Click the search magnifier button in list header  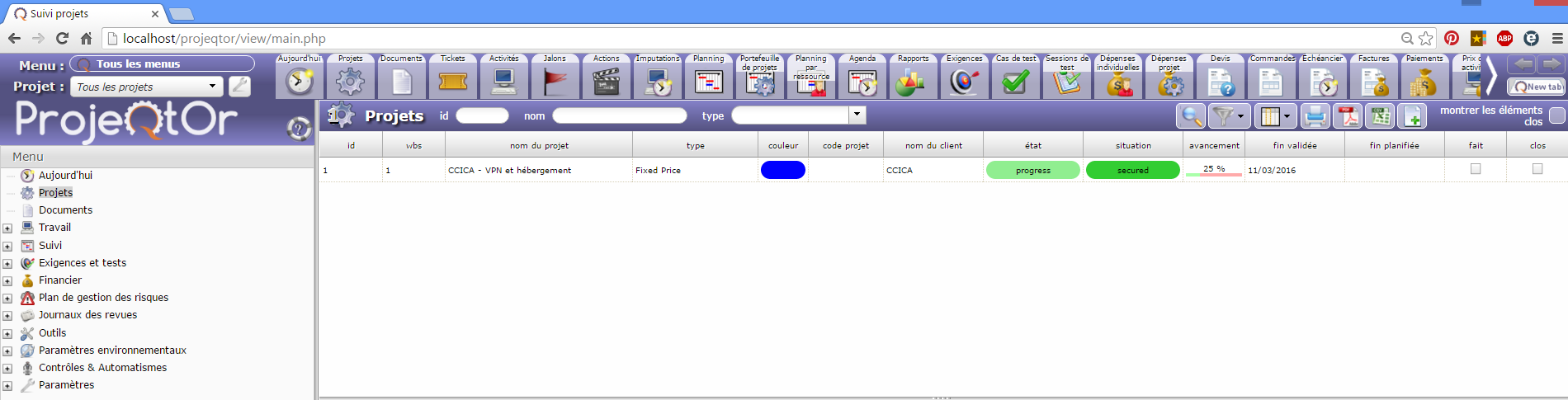tap(1191, 116)
